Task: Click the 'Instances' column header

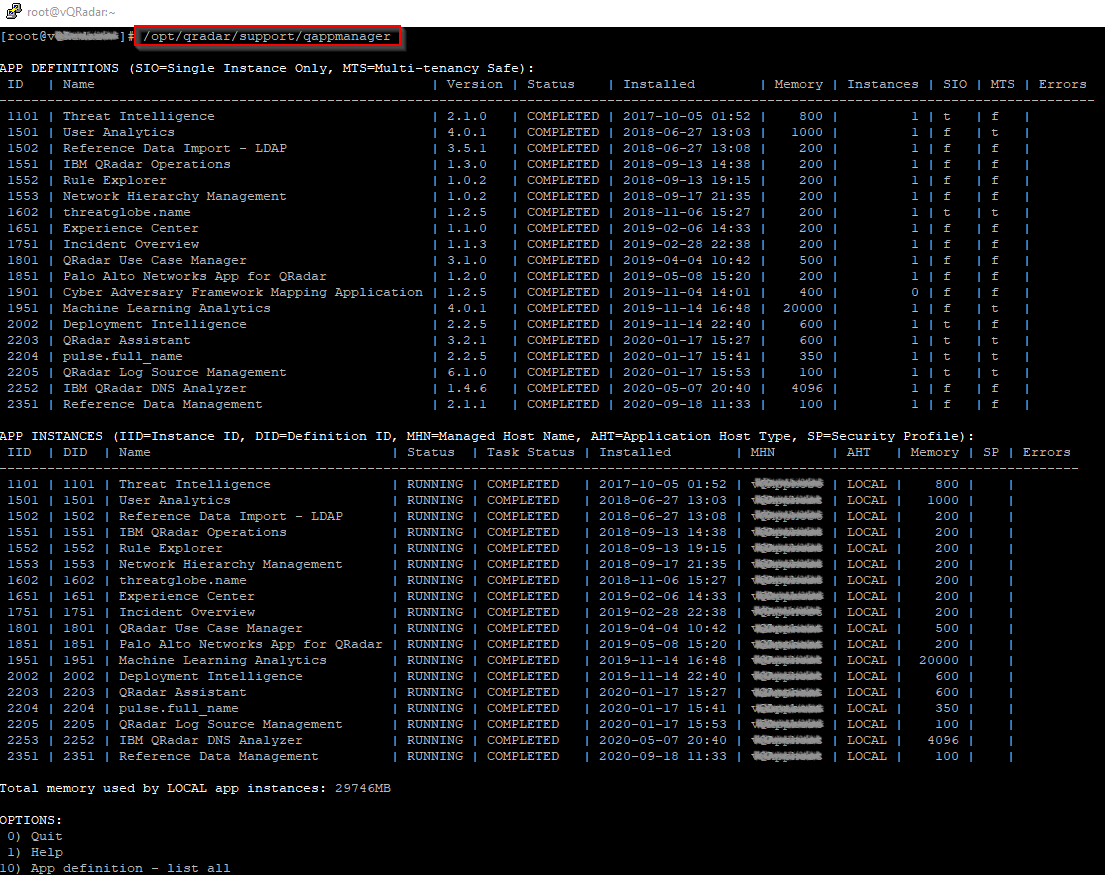Action: 883,85
